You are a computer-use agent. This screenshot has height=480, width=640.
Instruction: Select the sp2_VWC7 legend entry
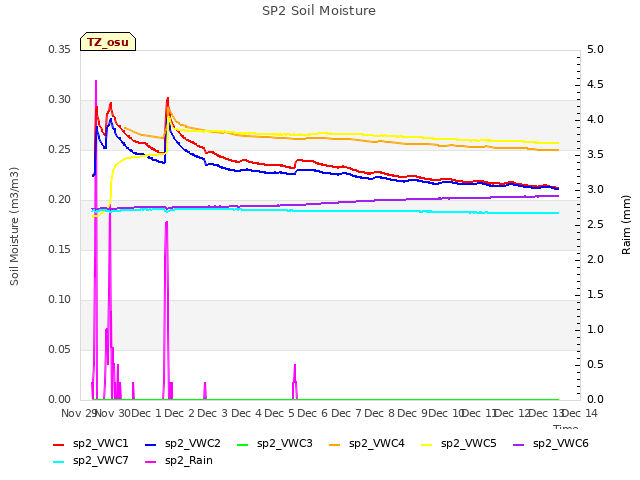[x=91, y=461]
